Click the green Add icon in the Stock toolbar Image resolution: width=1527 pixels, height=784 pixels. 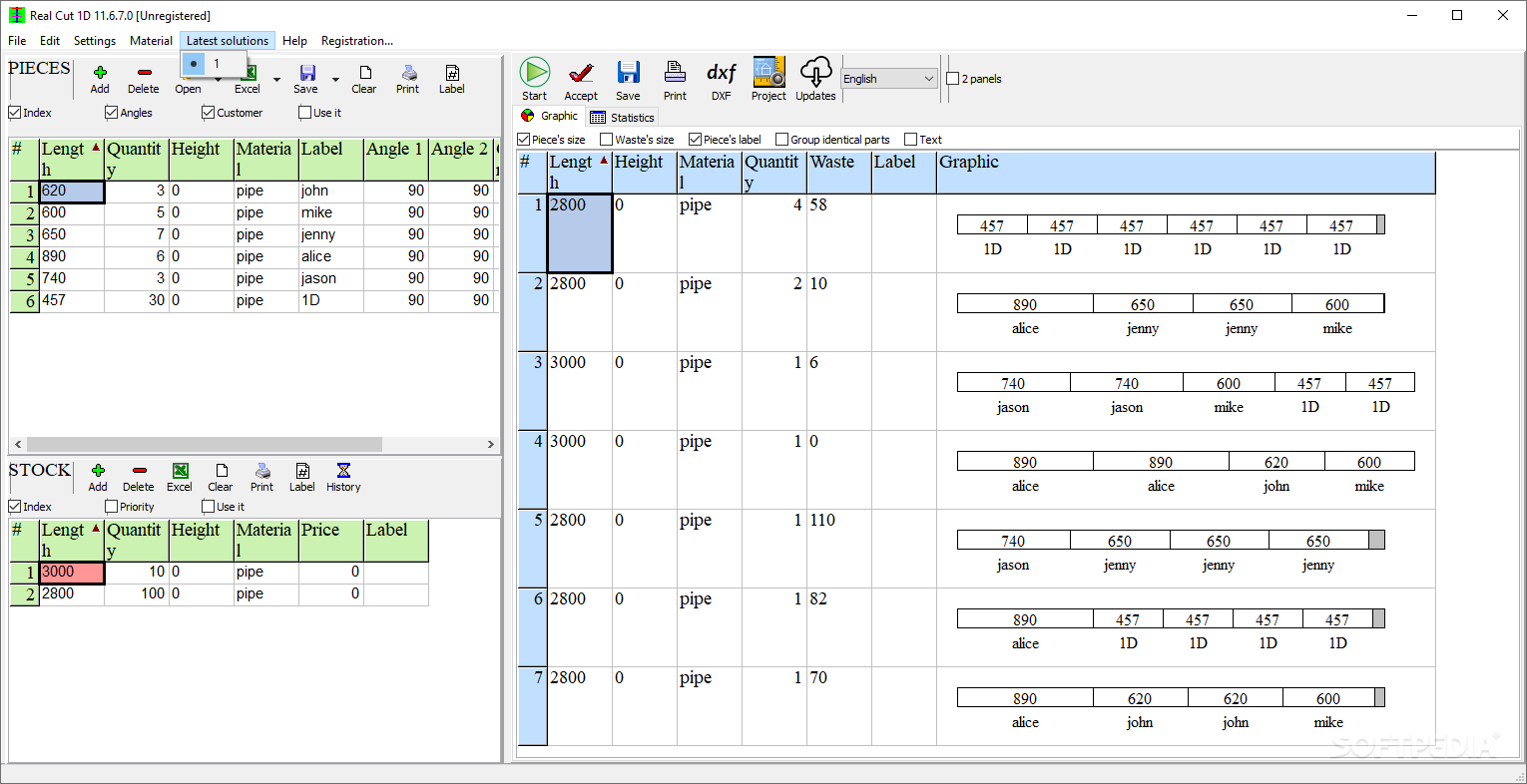[98, 471]
